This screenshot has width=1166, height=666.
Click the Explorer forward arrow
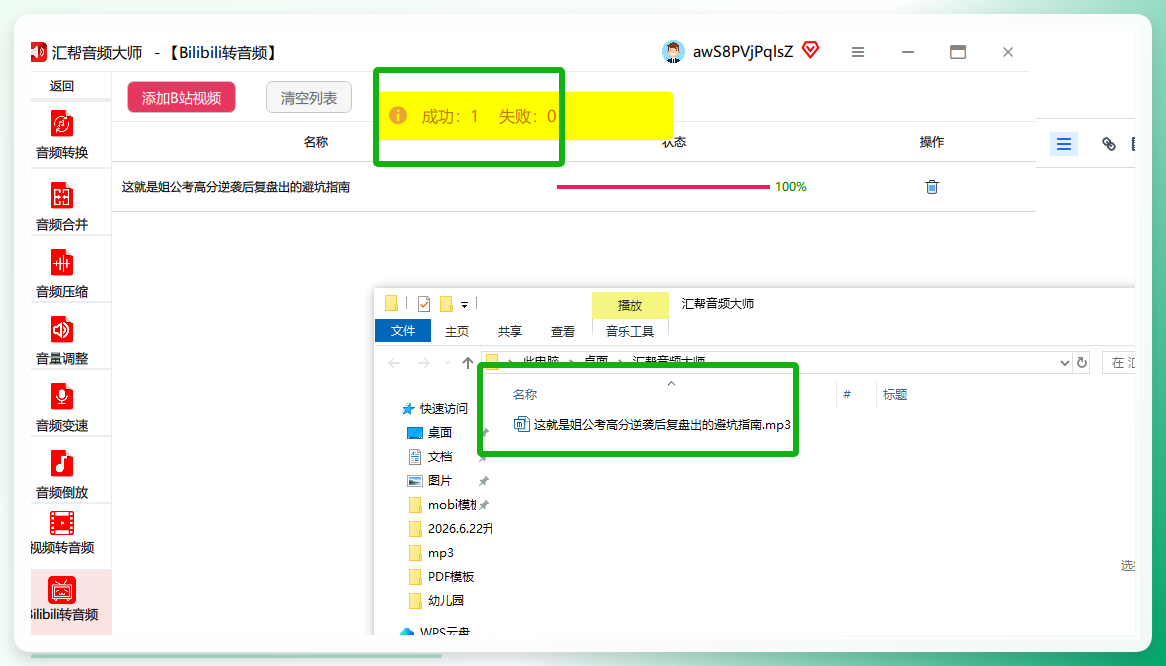click(423, 363)
